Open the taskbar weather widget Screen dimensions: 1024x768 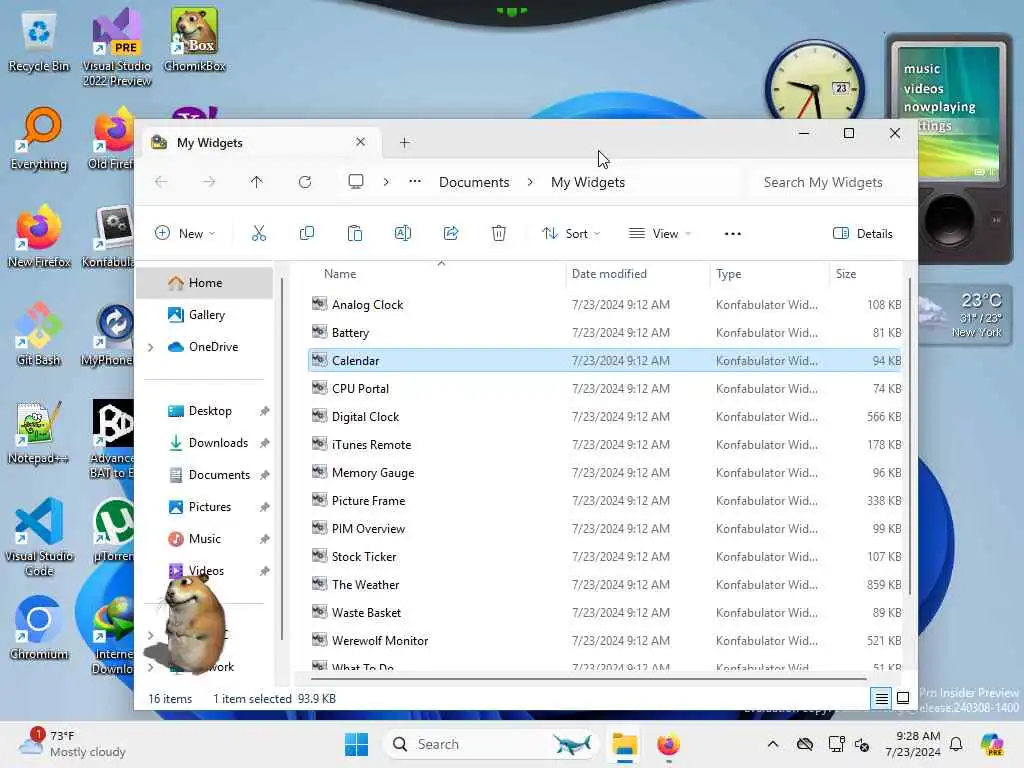(72, 744)
